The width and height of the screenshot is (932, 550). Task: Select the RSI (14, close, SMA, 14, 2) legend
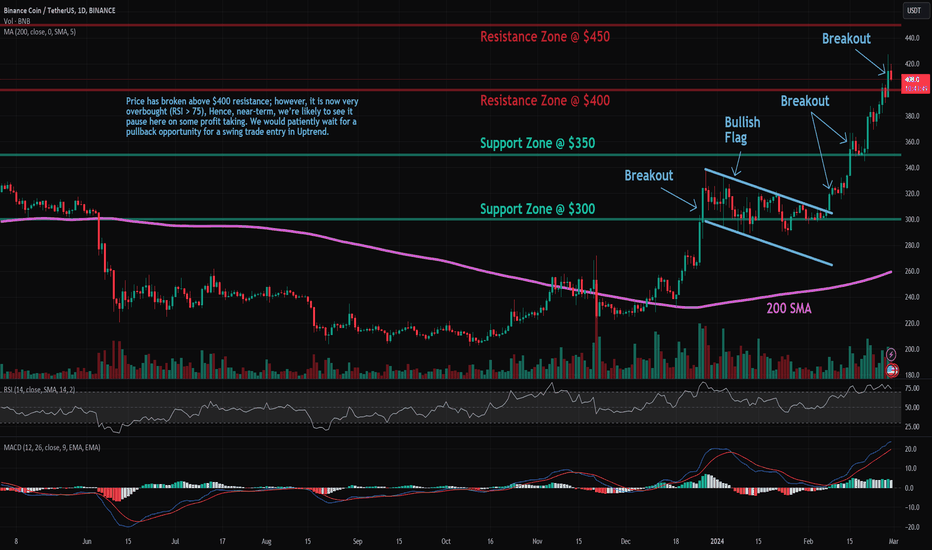(39, 389)
